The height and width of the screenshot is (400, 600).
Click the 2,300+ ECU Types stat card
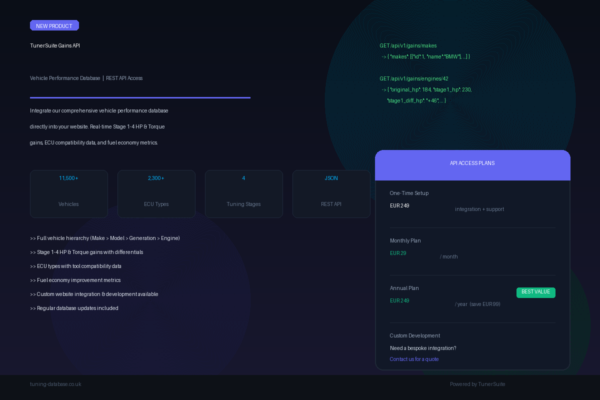(156, 194)
